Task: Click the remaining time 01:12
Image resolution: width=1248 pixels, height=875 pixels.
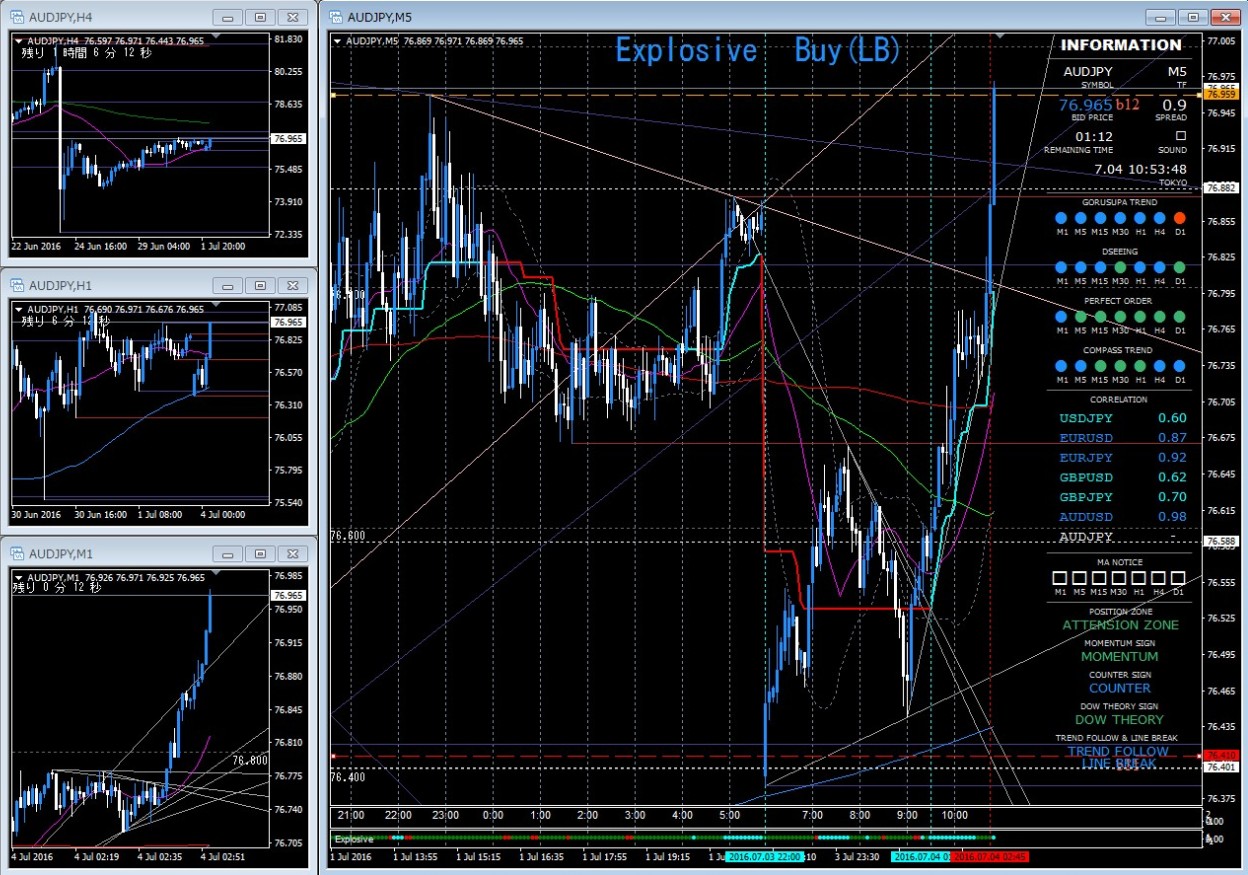Action: tap(1094, 136)
